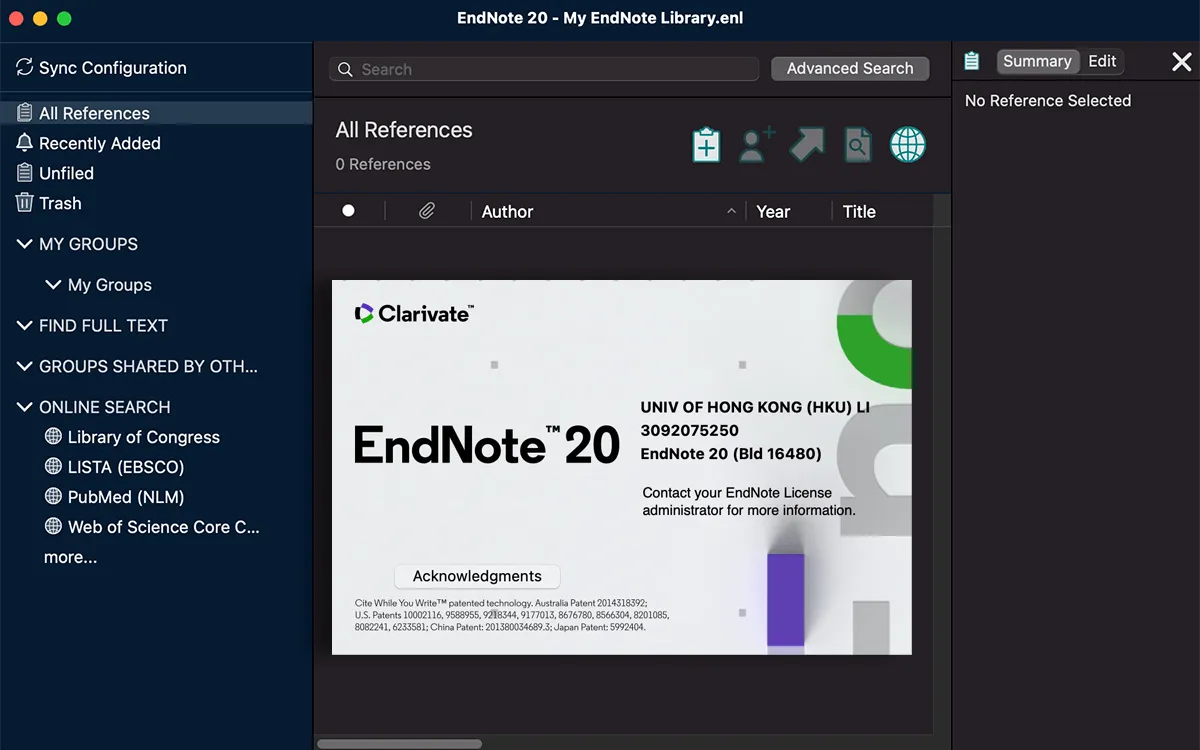Click the Sync Configuration icon
The height and width of the screenshot is (750, 1200).
(x=24, y=68)
